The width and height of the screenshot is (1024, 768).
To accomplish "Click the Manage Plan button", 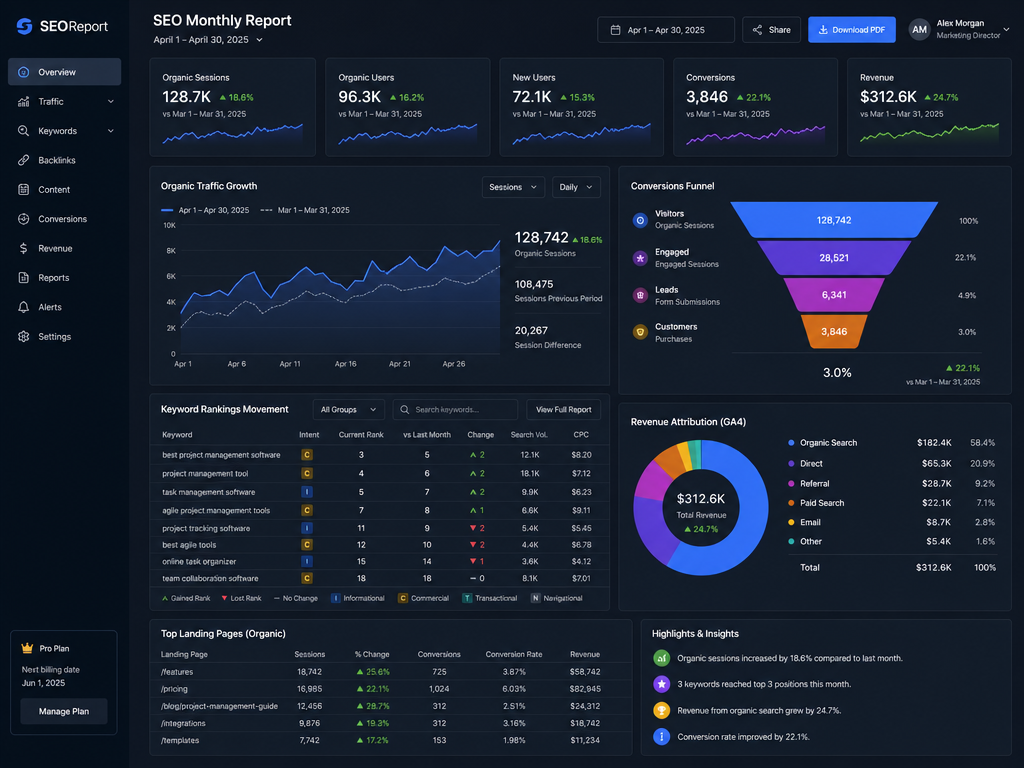I will (x=63, y=711).
